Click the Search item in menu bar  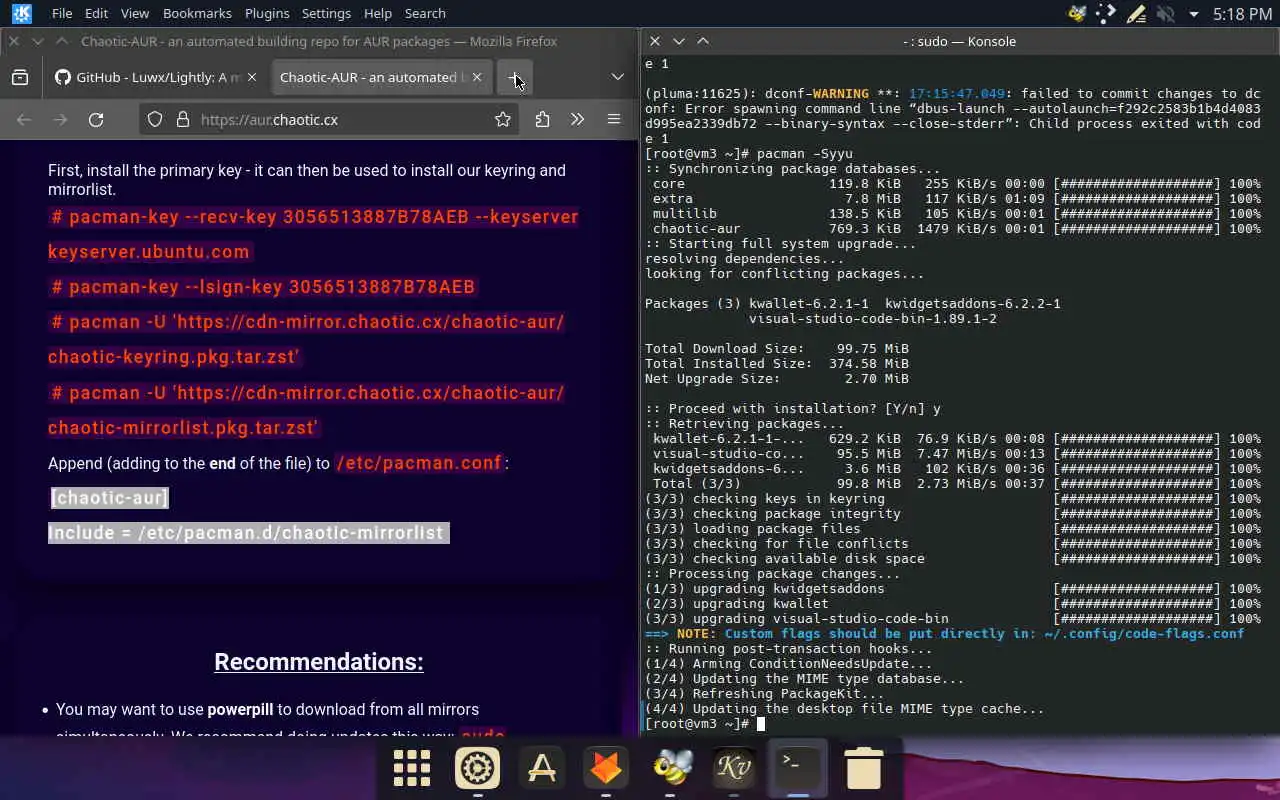425,13
